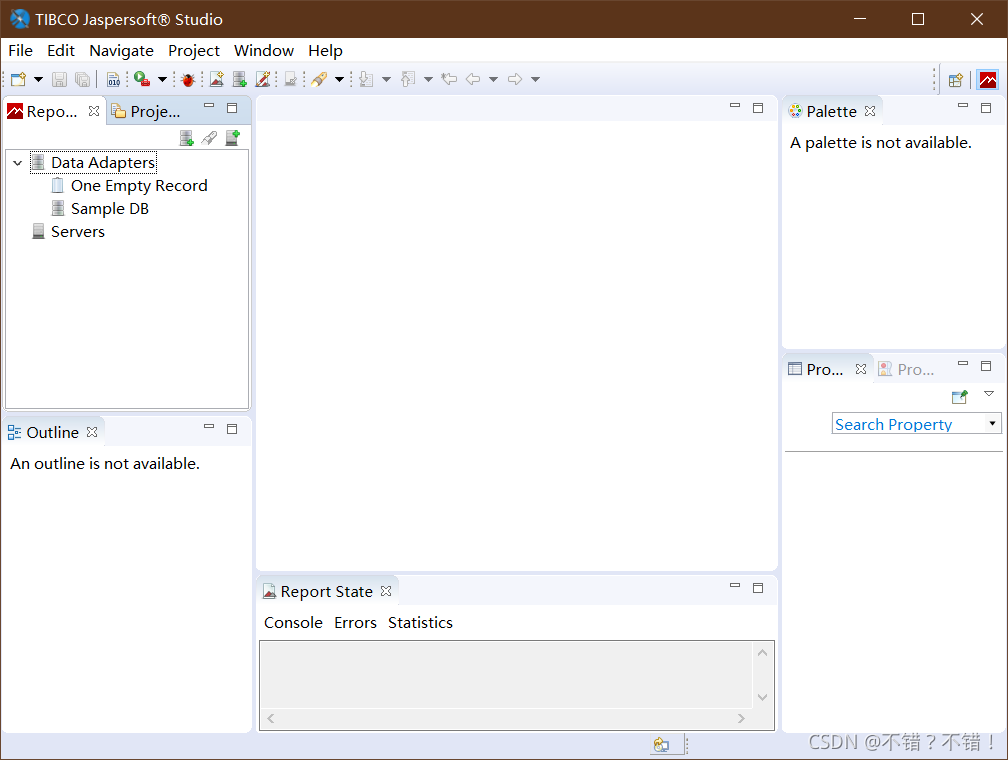Close the Outline view tab
1008x760 pixels.
[92, 432]
